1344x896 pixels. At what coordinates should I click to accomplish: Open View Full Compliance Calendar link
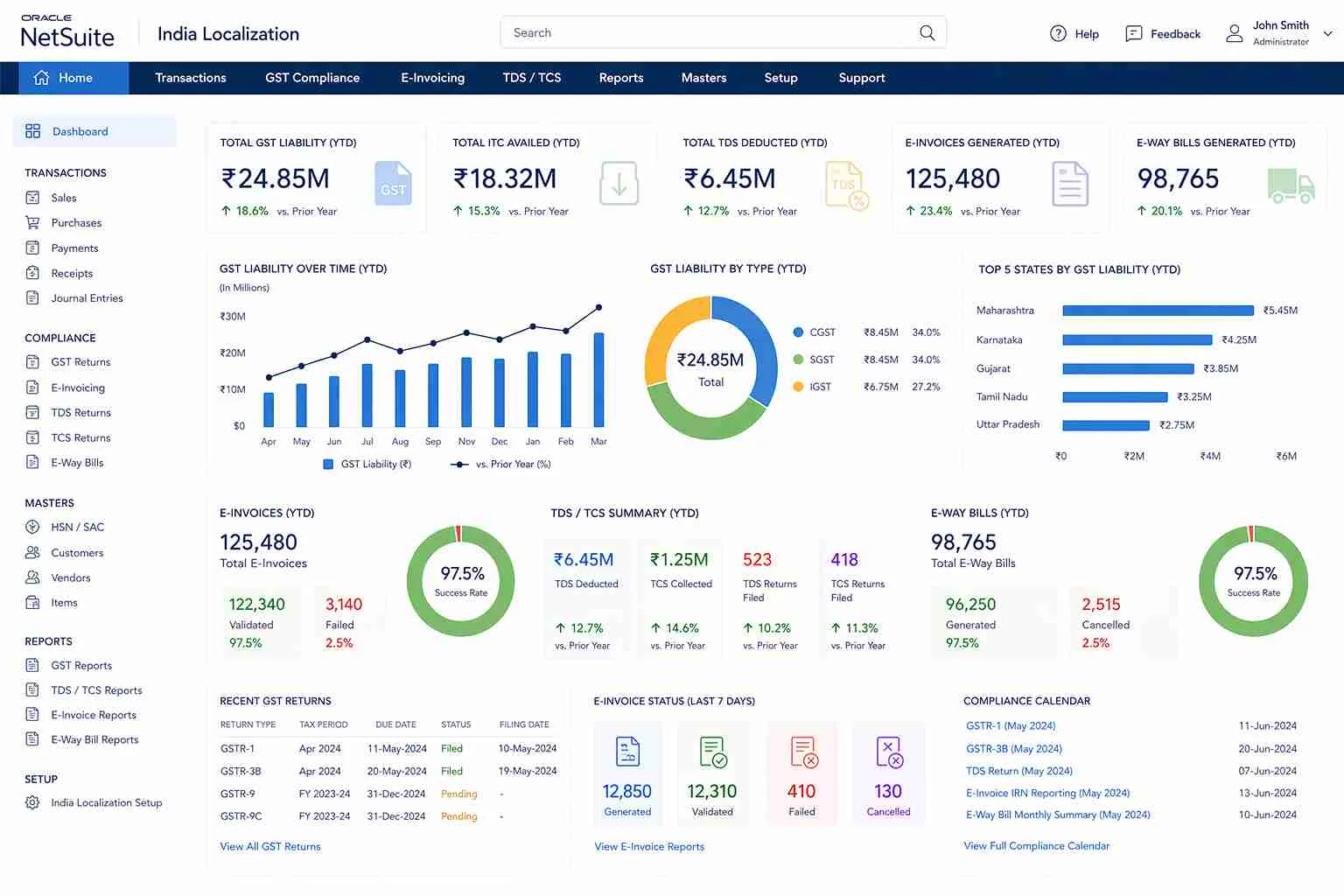point(1037,845)
